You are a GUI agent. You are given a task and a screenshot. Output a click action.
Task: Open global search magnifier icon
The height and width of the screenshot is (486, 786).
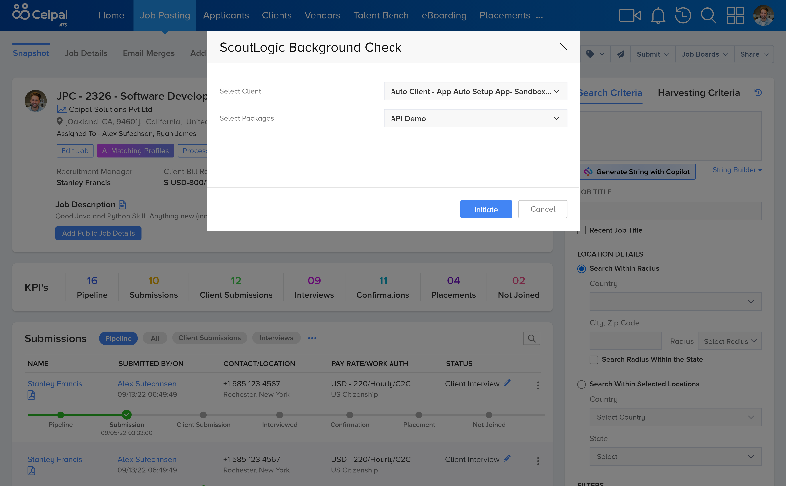708,15
